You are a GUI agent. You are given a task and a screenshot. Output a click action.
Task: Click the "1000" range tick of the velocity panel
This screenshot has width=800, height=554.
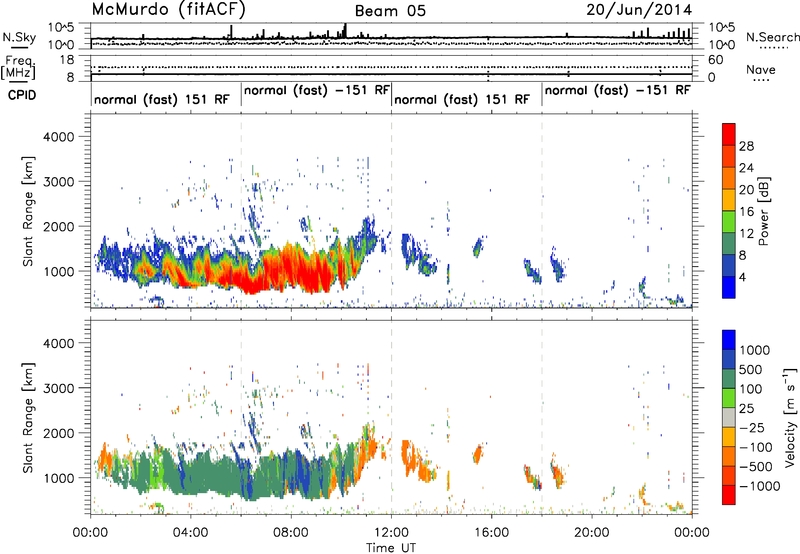coord(59,478)
